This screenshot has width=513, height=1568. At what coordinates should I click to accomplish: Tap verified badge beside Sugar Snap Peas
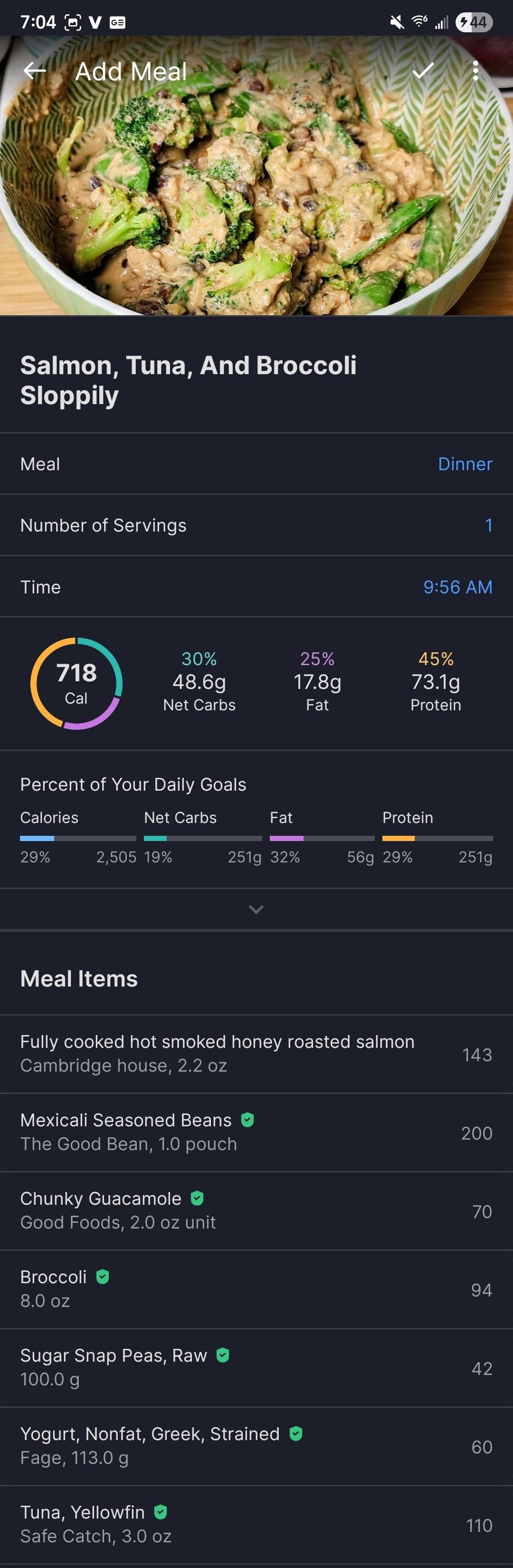[223, 1355]
